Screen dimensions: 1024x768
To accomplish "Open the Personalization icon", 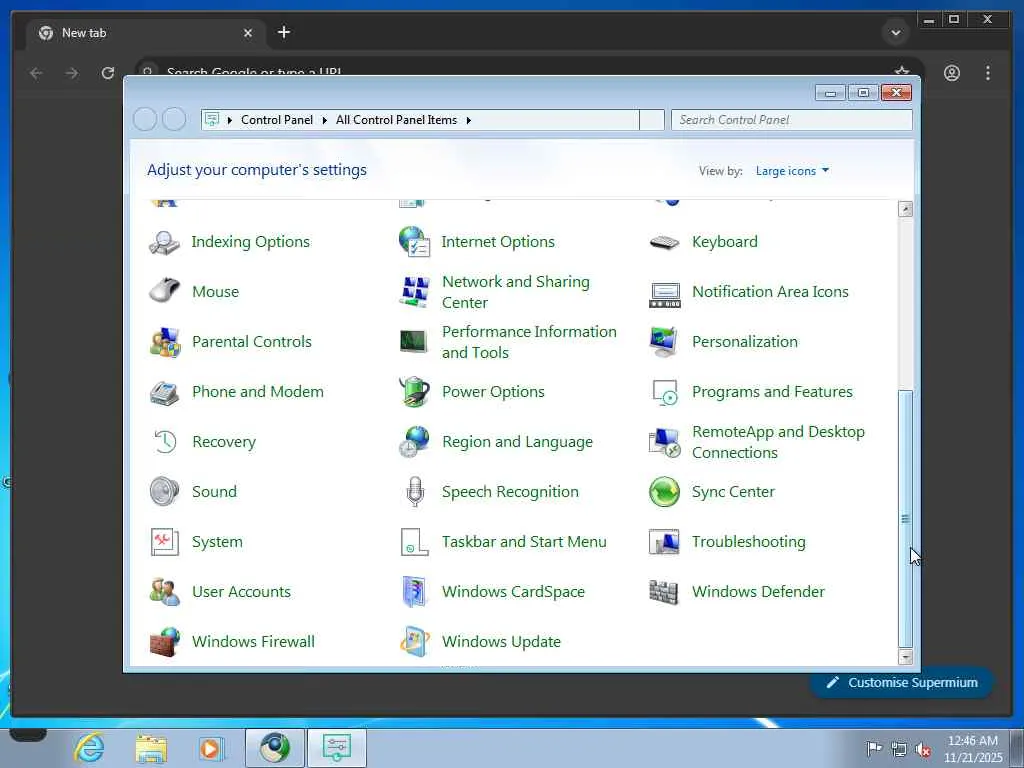I will (x=664, y=342).
